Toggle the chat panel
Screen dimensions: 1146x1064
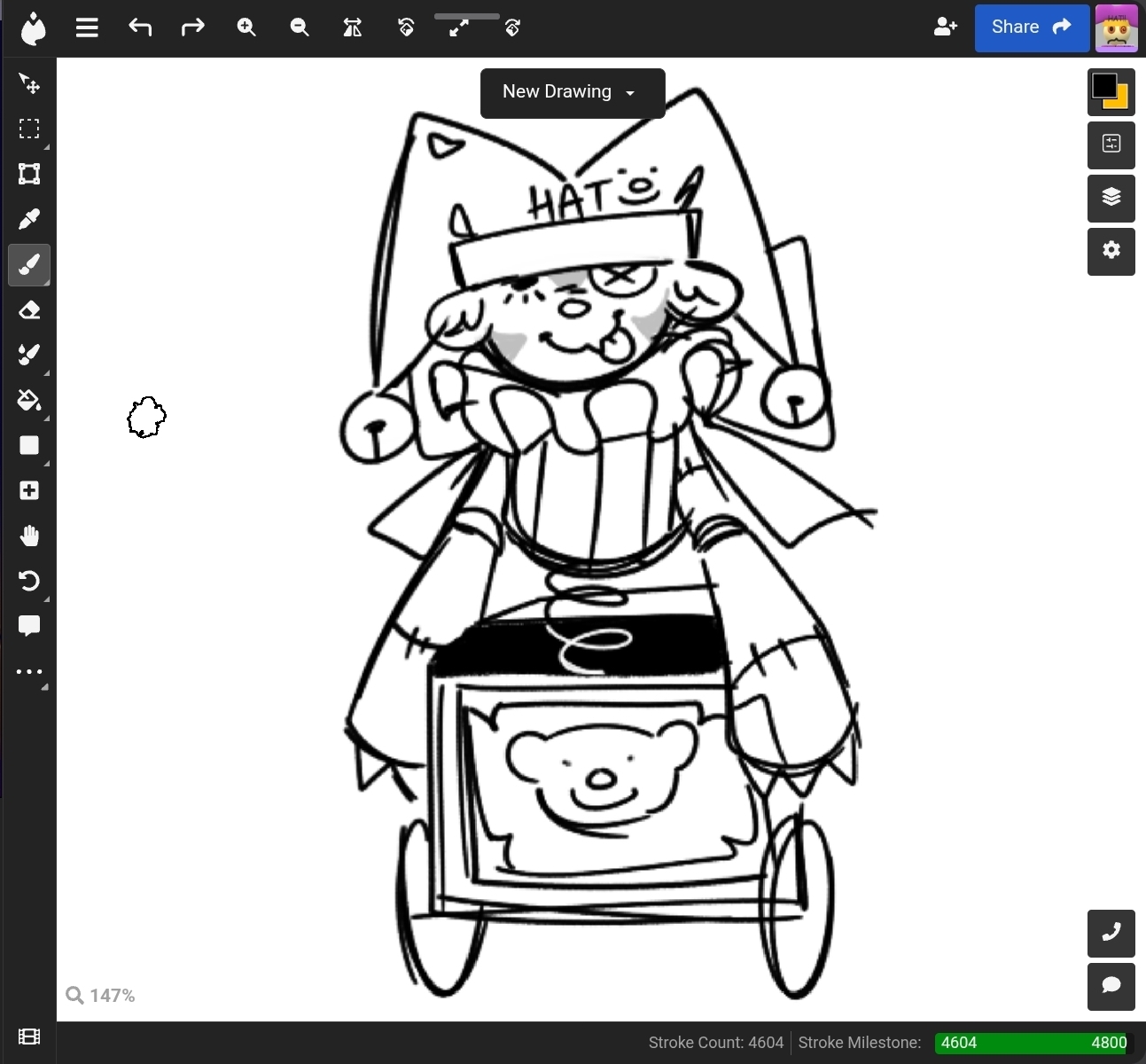pos(1111,986)
